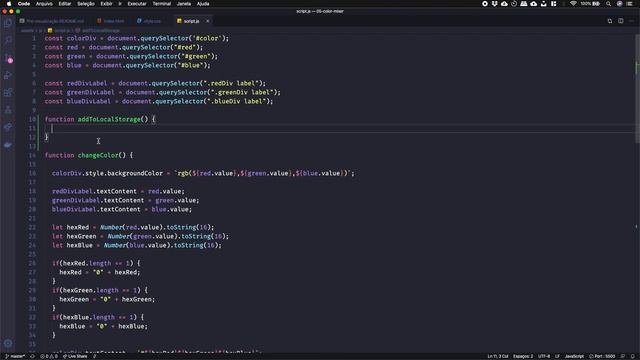Image resolution: width=640 pixels, height=360 pixels.
Task: Open notifications bell in status bar
Action: pos(633,356)
